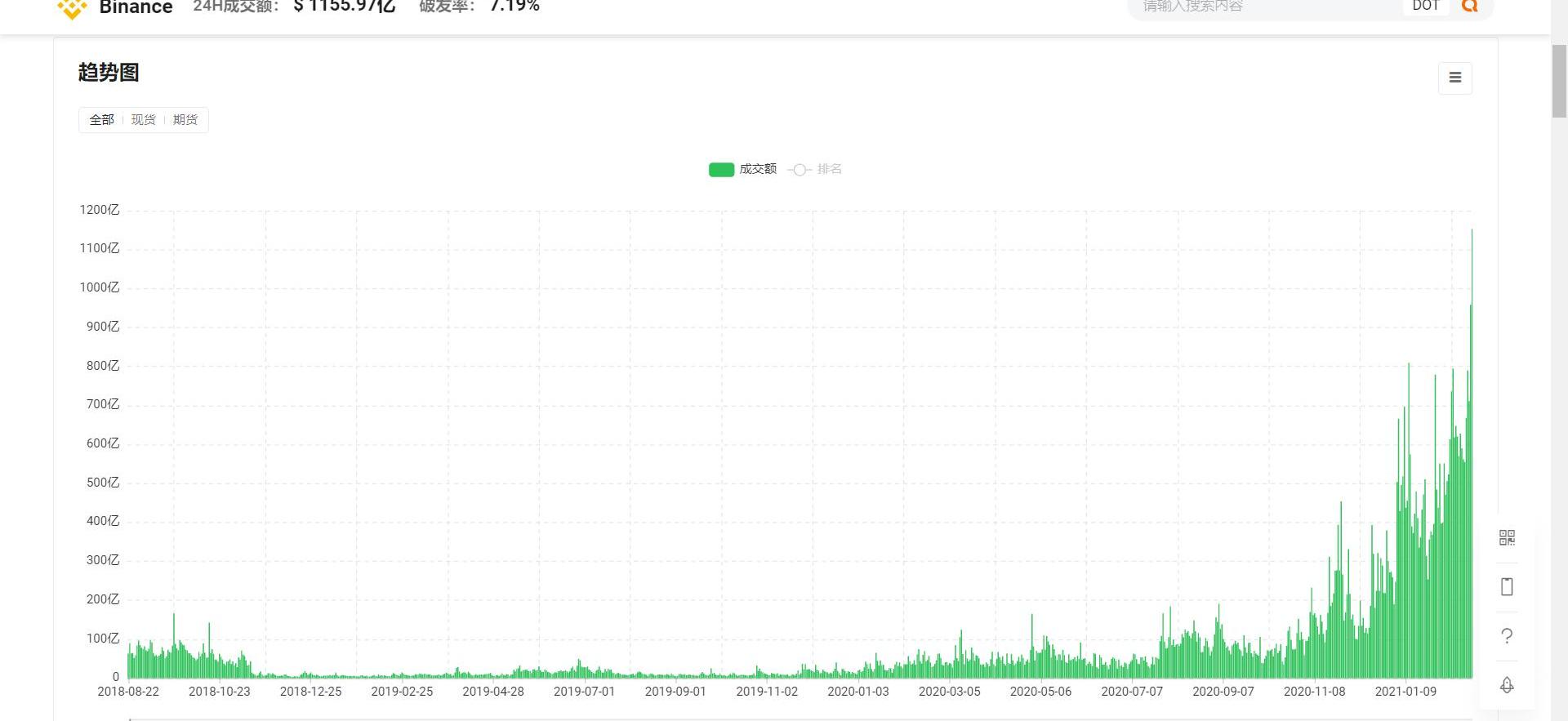The height and width of the screenshot is (721, 1568).
Task: Focus the search input field
Action: pyautogui.click(x=1266, y=7)
